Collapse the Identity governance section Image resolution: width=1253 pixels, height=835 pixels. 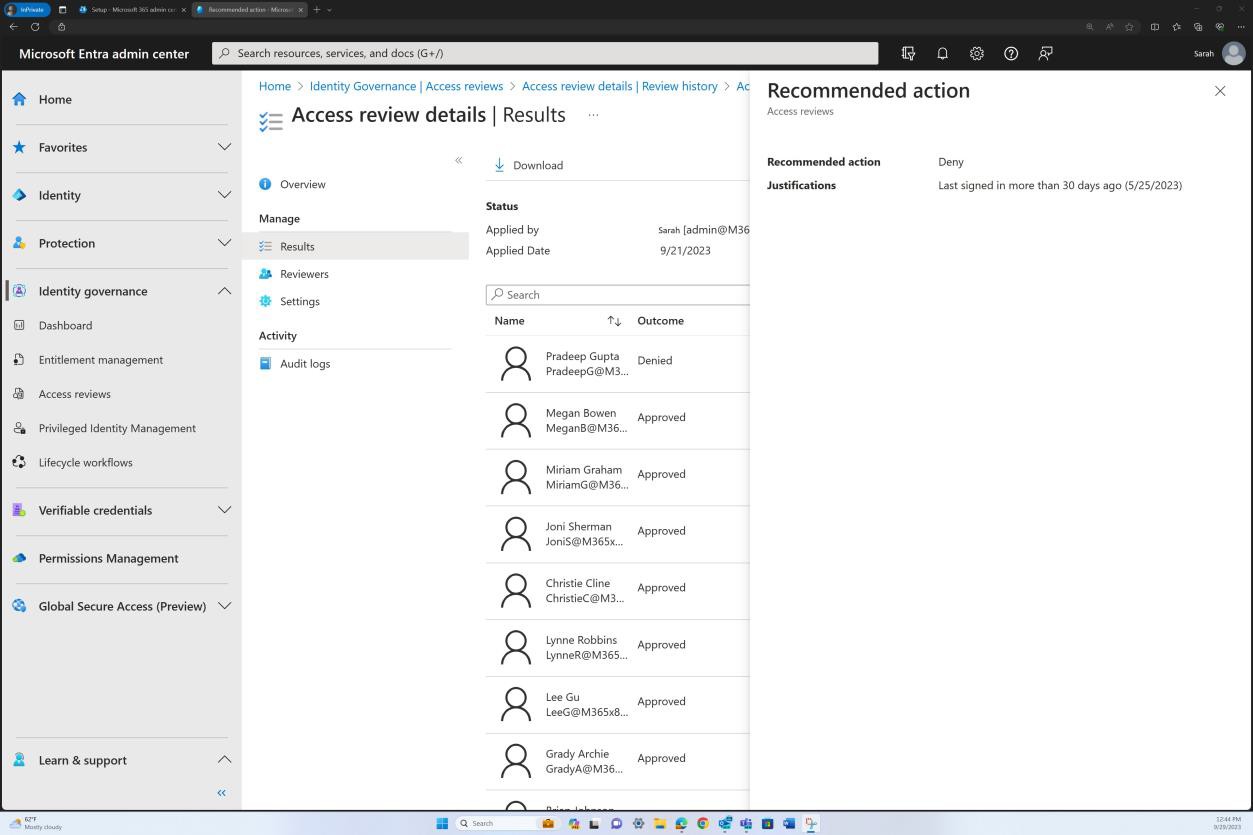(x=224, y=291)
